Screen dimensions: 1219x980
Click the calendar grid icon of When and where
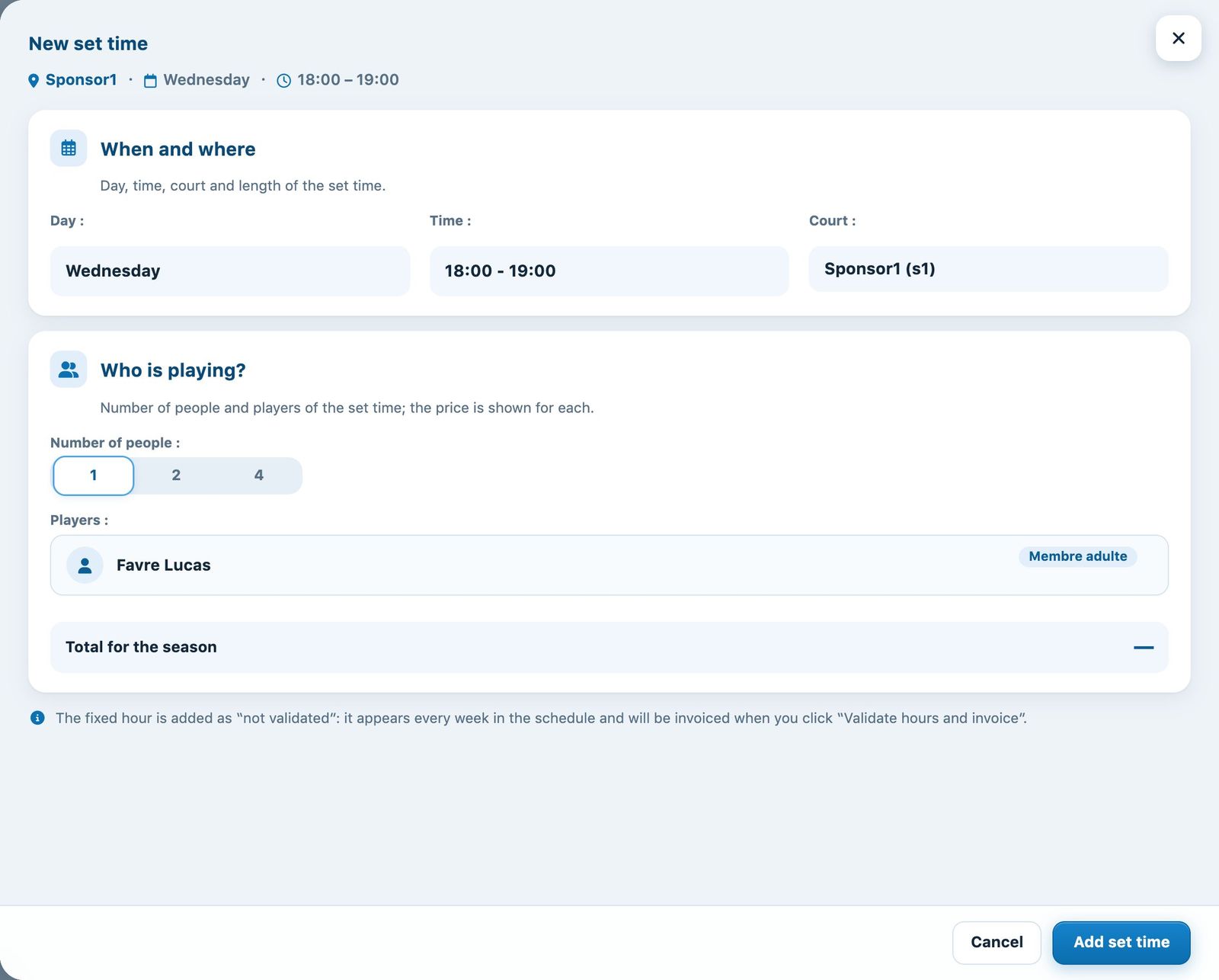[x=69, y=148]
